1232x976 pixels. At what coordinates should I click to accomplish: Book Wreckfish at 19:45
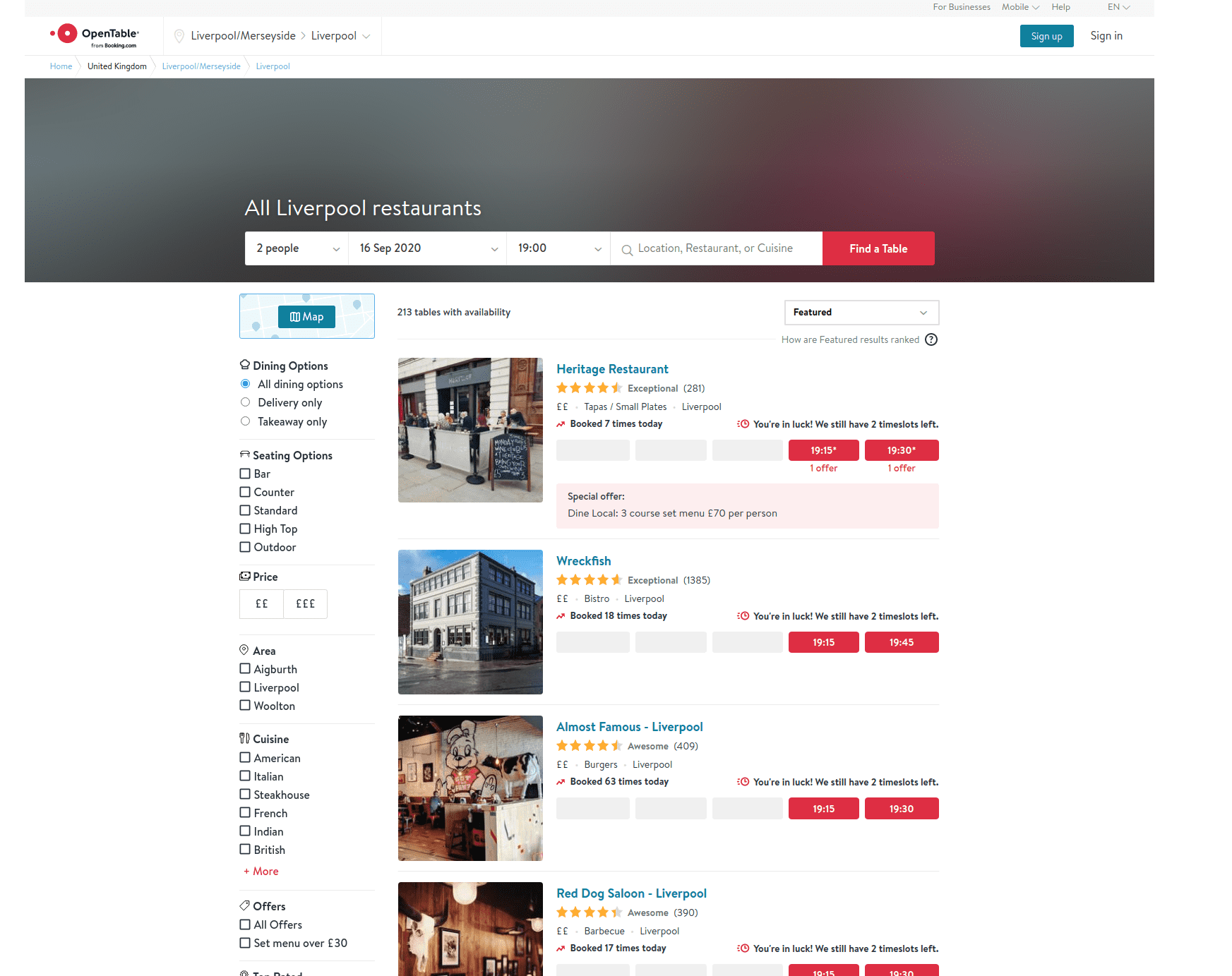[x=902, y=642]
